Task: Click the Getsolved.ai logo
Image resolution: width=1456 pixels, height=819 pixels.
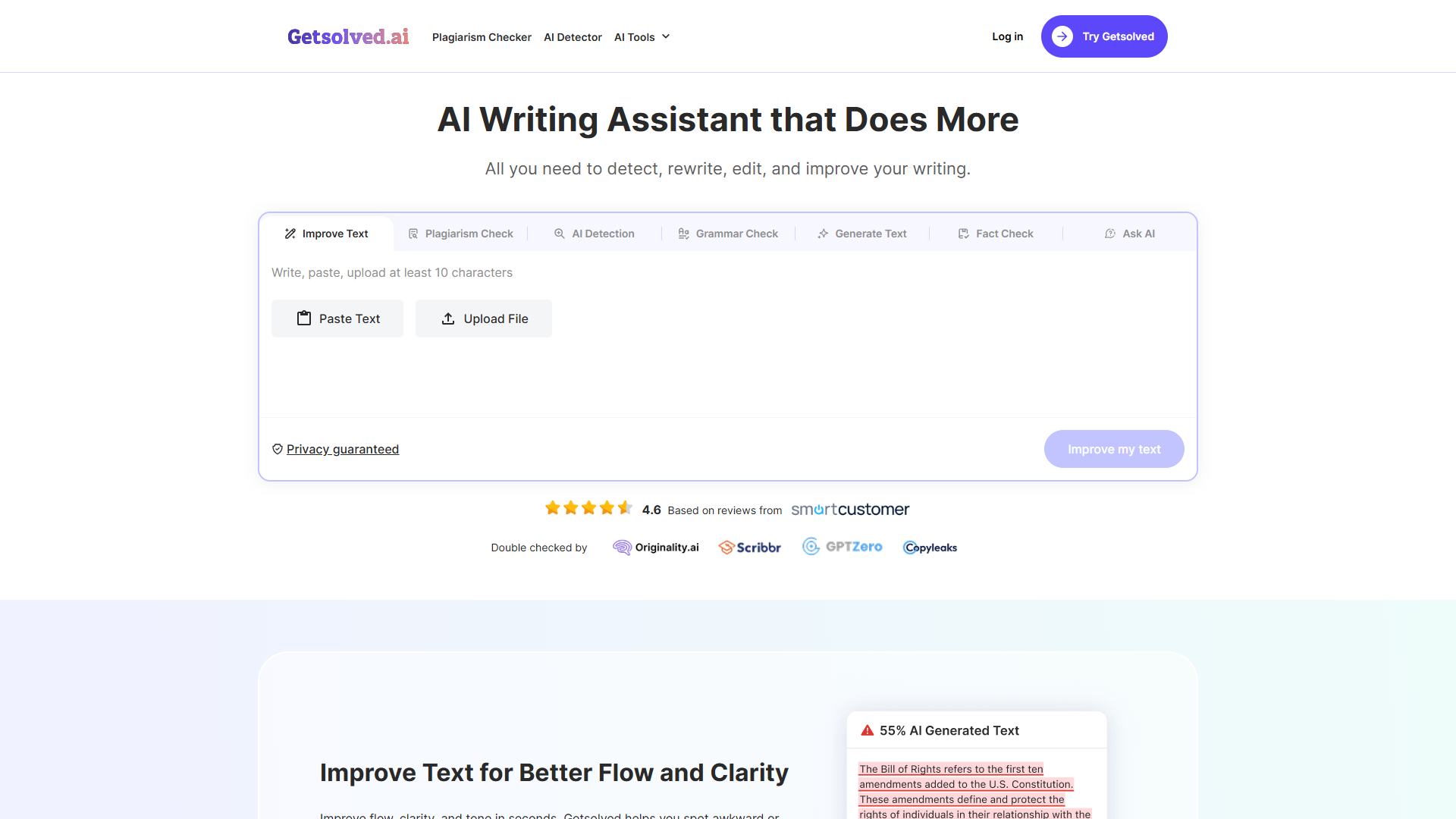Action: (x=348, y=36)
